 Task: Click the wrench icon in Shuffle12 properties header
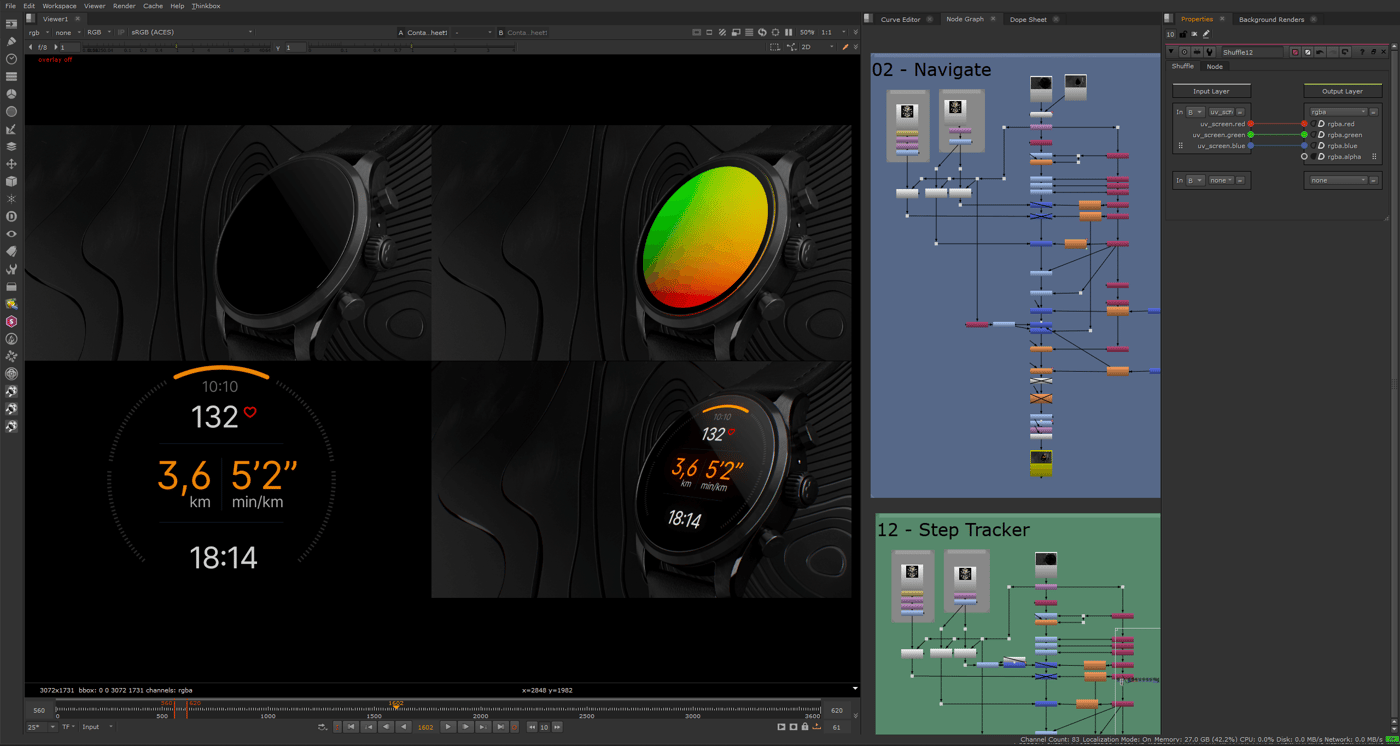coord(1209,52)
